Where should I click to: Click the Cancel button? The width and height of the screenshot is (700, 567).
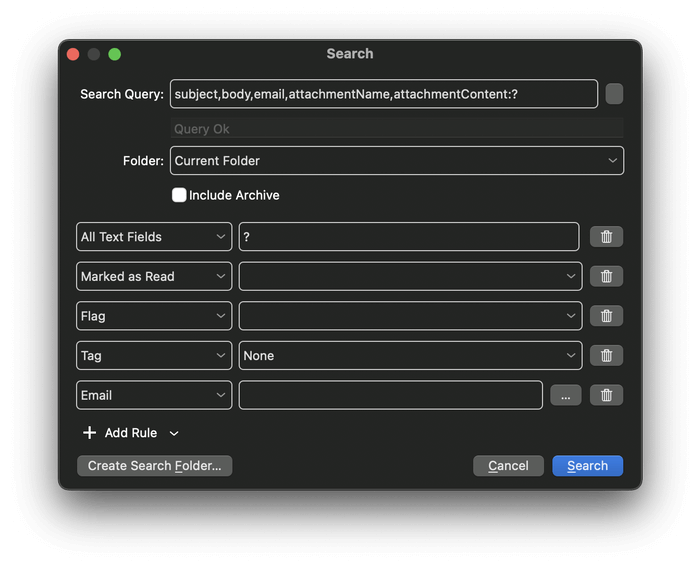508,466
